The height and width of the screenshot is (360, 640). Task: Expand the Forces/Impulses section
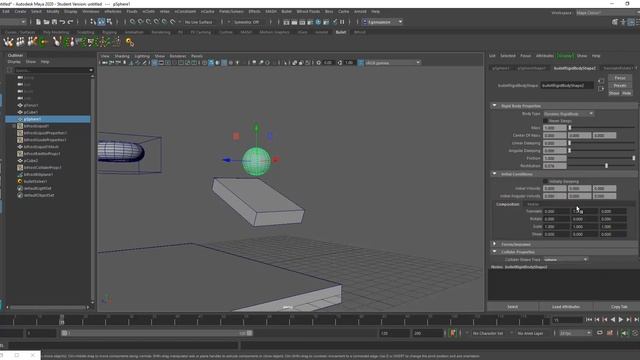[x=494, y=244]
